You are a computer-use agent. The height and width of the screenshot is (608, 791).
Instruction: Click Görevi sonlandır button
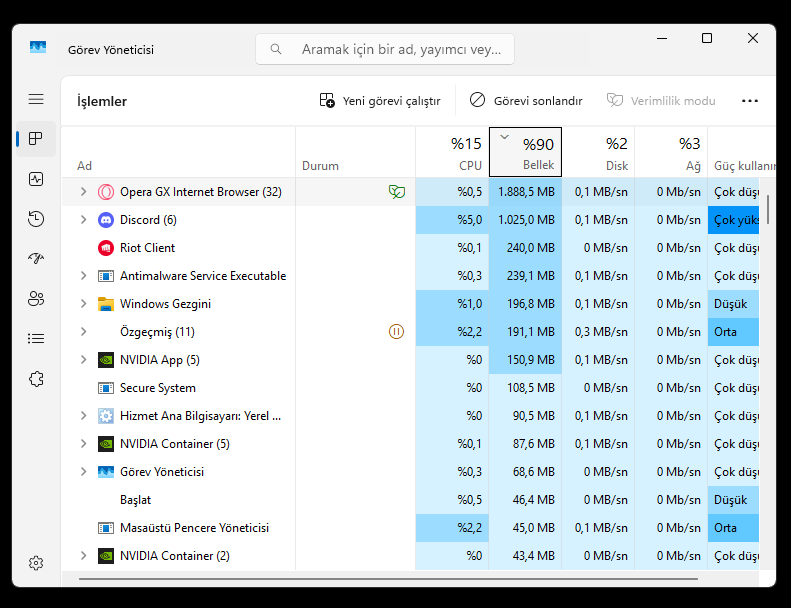[526, 101]
